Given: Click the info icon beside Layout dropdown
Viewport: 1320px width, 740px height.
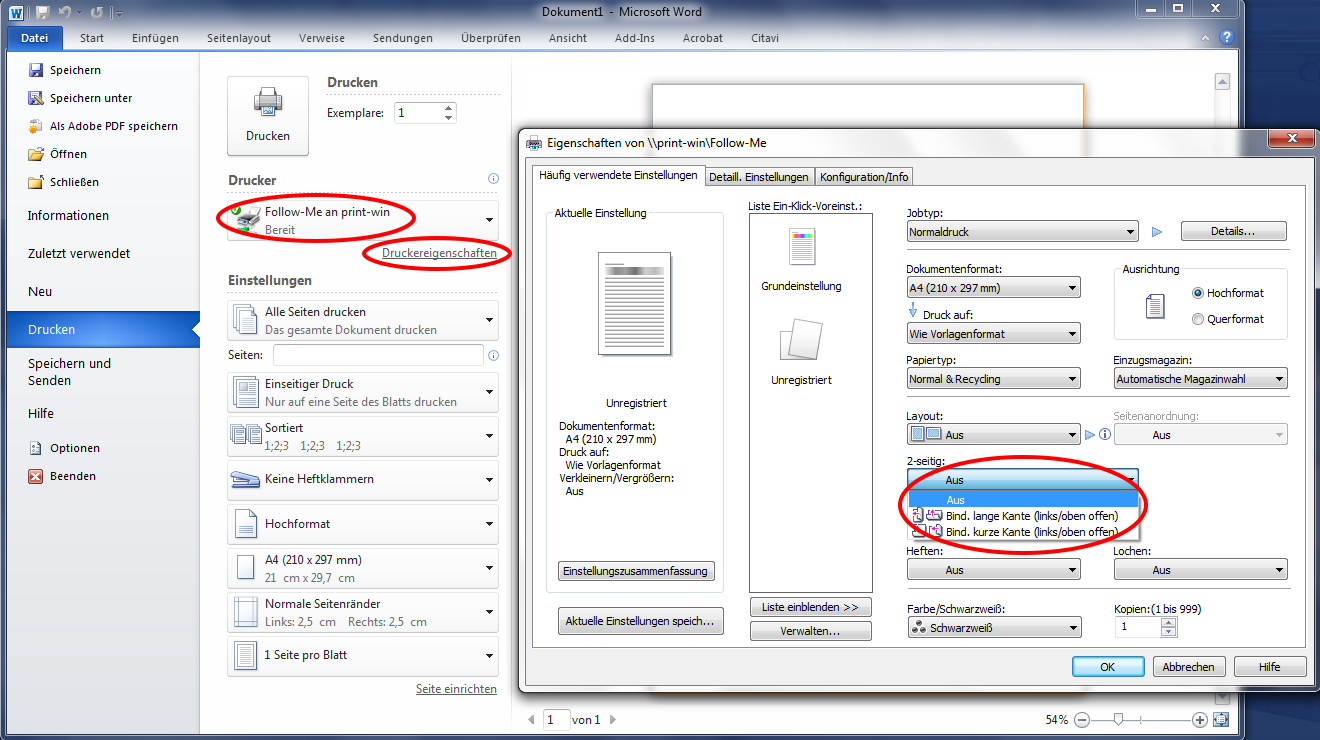Looking at the screenshot, I should click(x=1105, y=435).
